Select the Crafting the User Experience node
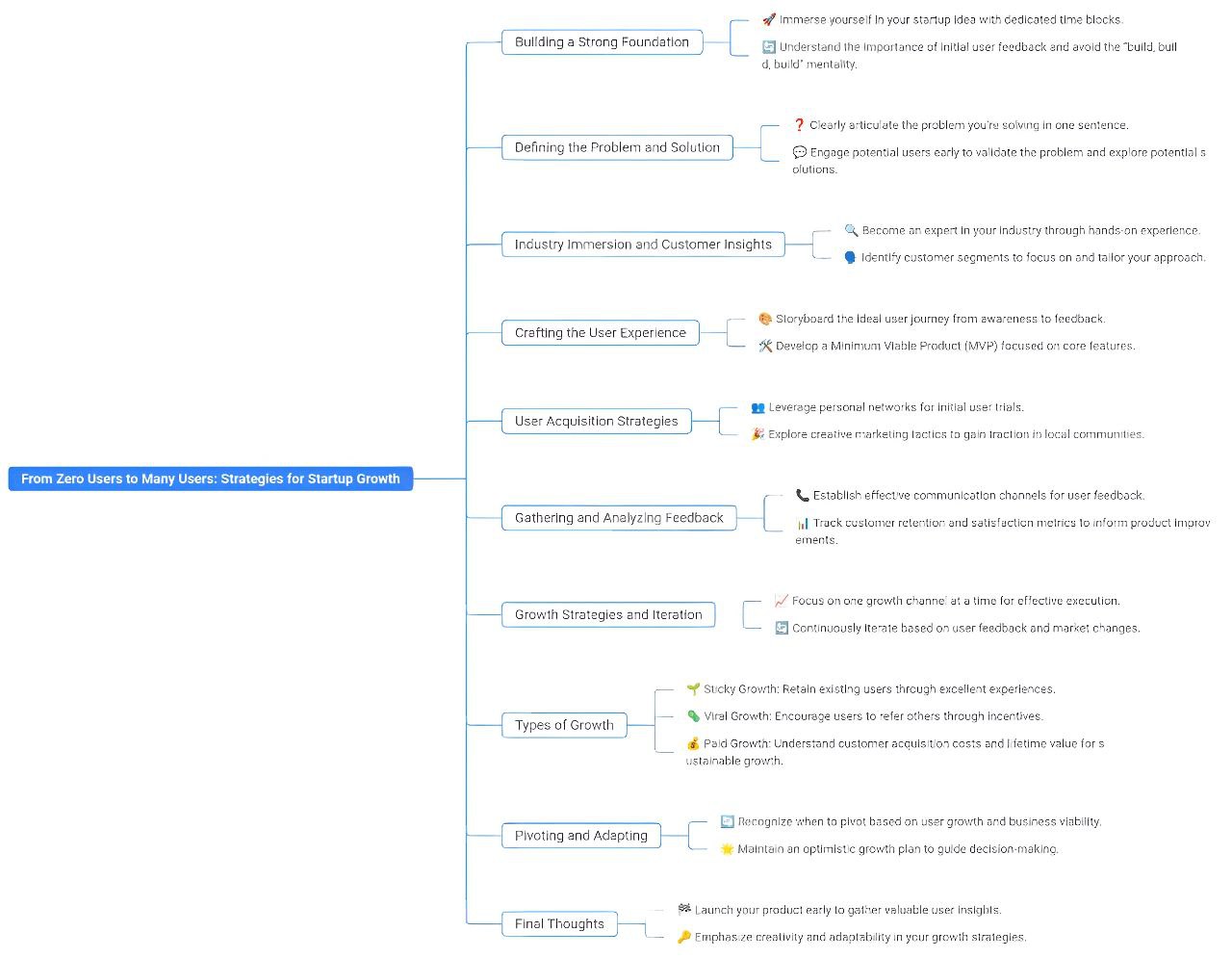Screen dimensions: 1232x958 click(x=600, y=333)
